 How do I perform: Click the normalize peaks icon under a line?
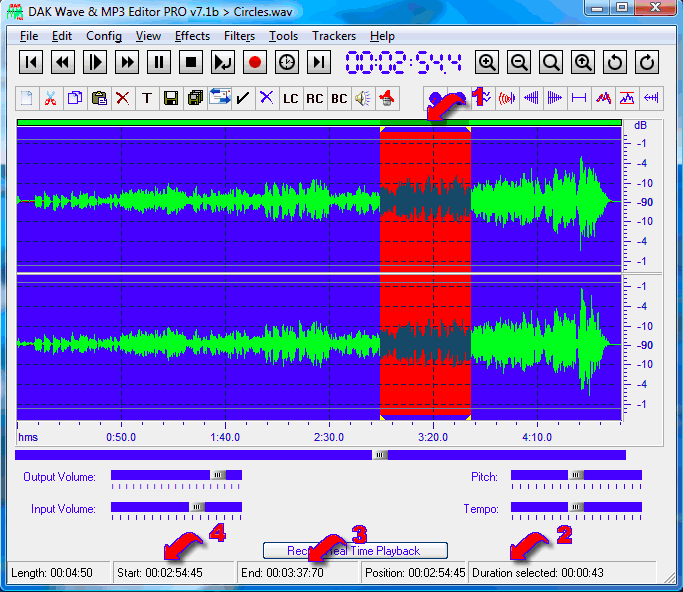point(627,98)
